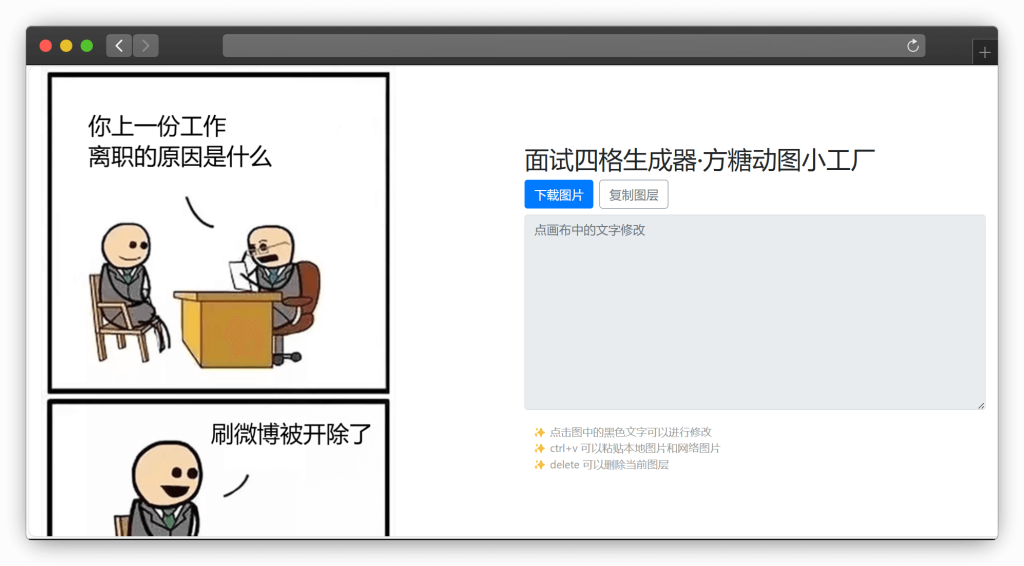The image size is (1024, 566).
Task: Select canvas text 离职的原因是什么
Action: pyautogui.click(x=180, y=157)
